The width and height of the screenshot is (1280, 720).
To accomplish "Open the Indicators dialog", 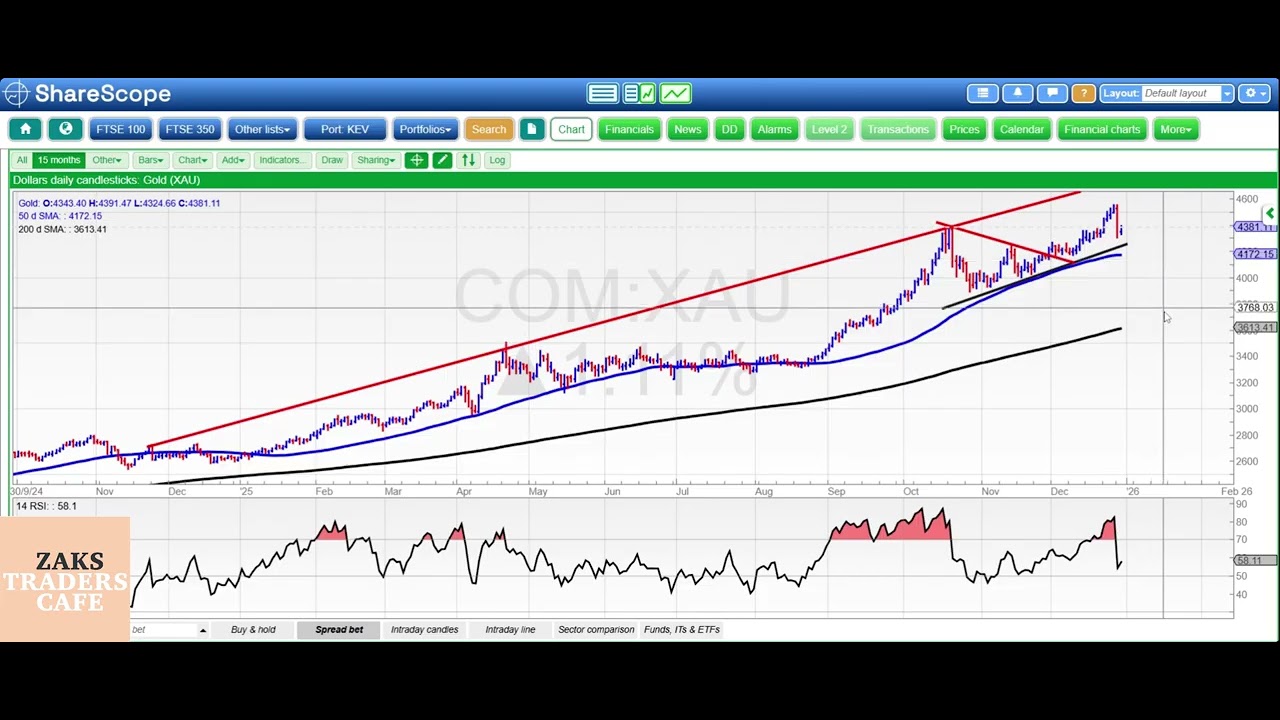I will click(x=282, y=160).
